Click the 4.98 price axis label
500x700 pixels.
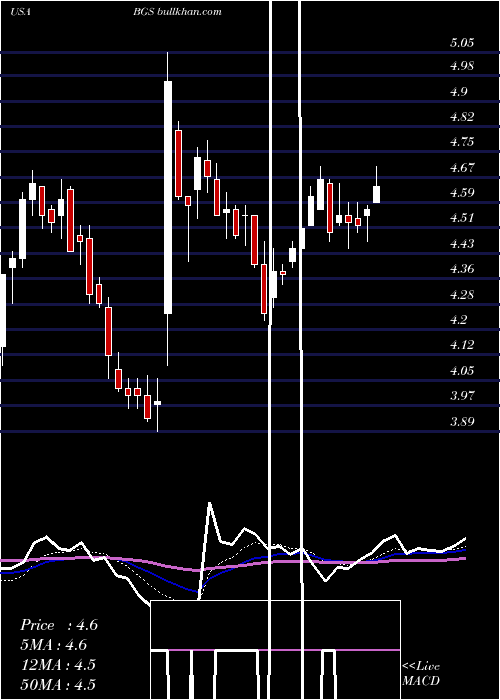pyautogui.click(x=462, y=66)
